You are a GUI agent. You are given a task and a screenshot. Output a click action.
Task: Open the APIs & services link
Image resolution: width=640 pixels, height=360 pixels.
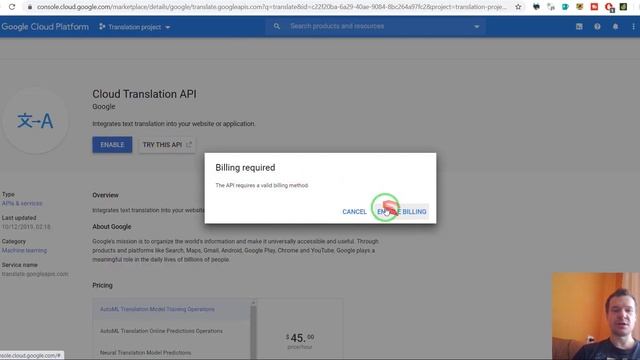coord(22,203)
